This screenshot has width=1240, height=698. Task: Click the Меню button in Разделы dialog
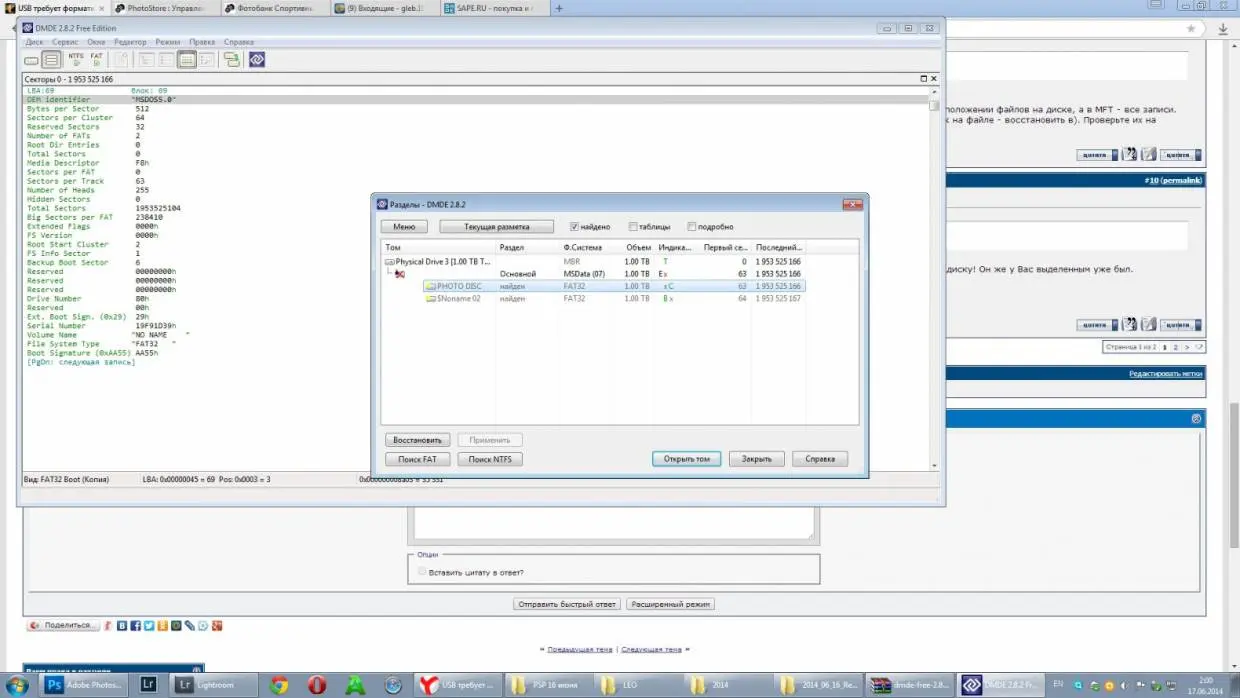pyautogui.click(x=404, y=227)
